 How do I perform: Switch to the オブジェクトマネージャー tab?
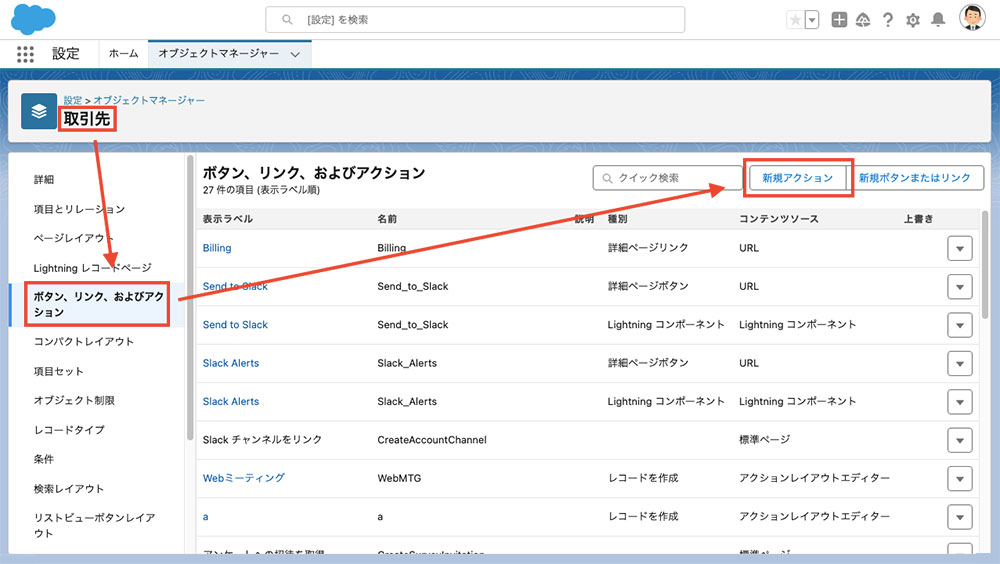[x=219, y=54]
